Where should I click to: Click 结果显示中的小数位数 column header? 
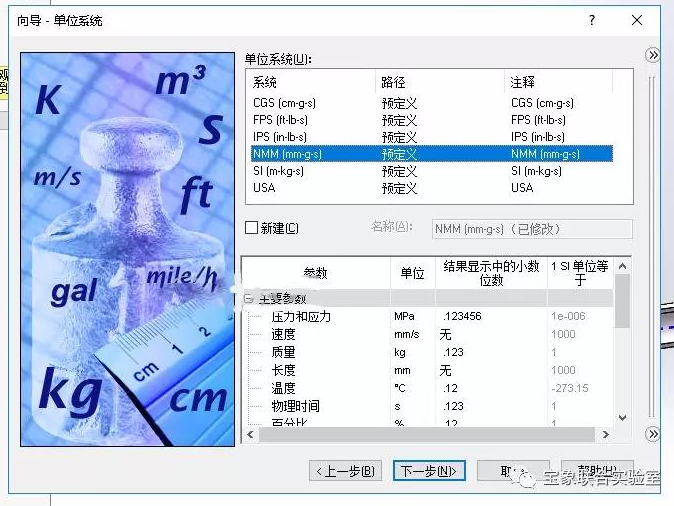pyautogui.click(x=491, y=273)
